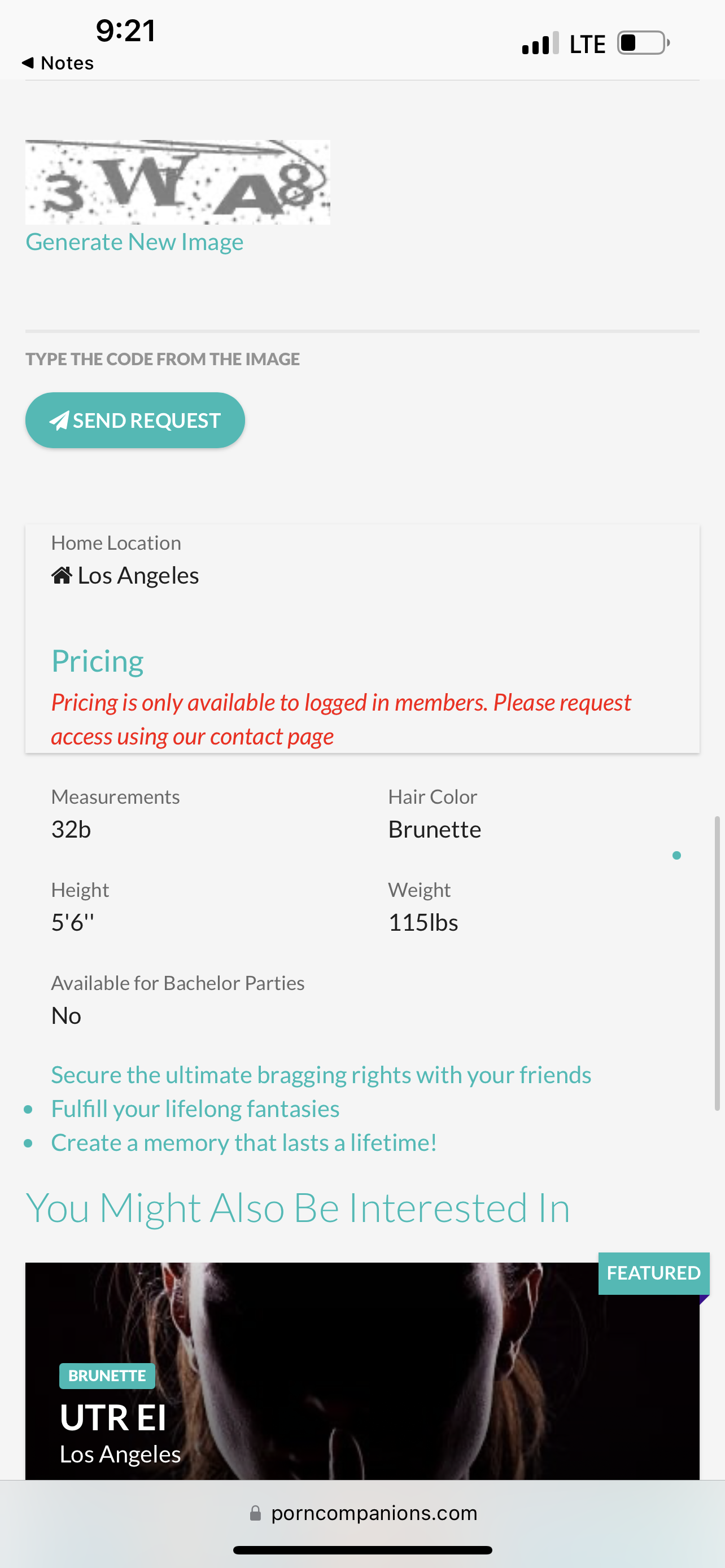Screen dimensions: 725x1568
Task: Open 'Secure the ultimate bragging rights' link
Action: click(321, 1075)
